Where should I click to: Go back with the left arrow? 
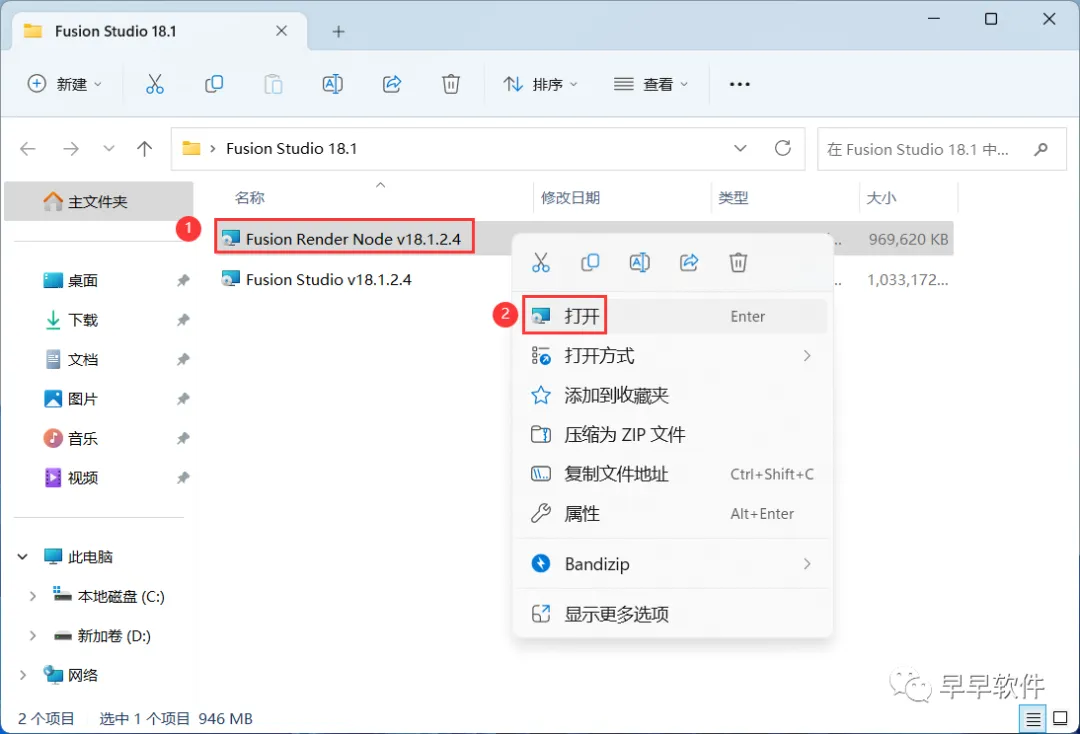coord(28,149)
